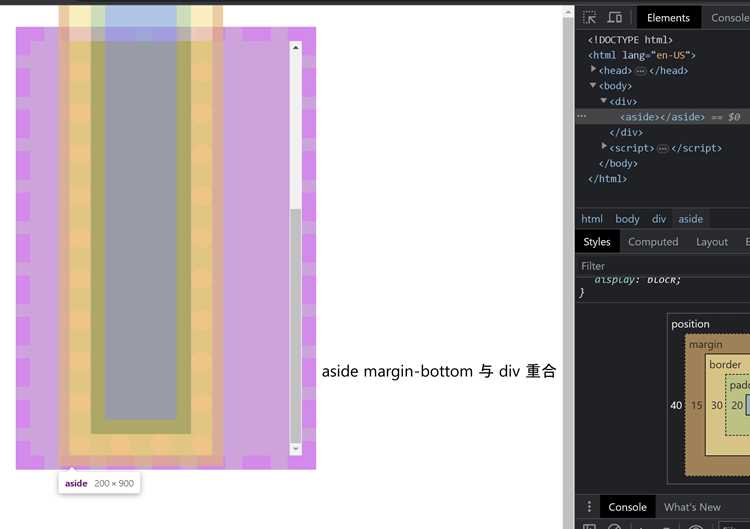Click the position value 40 in box model
Image resolution: width=750 pixels, height=529 pixels.
pos(676,405)
